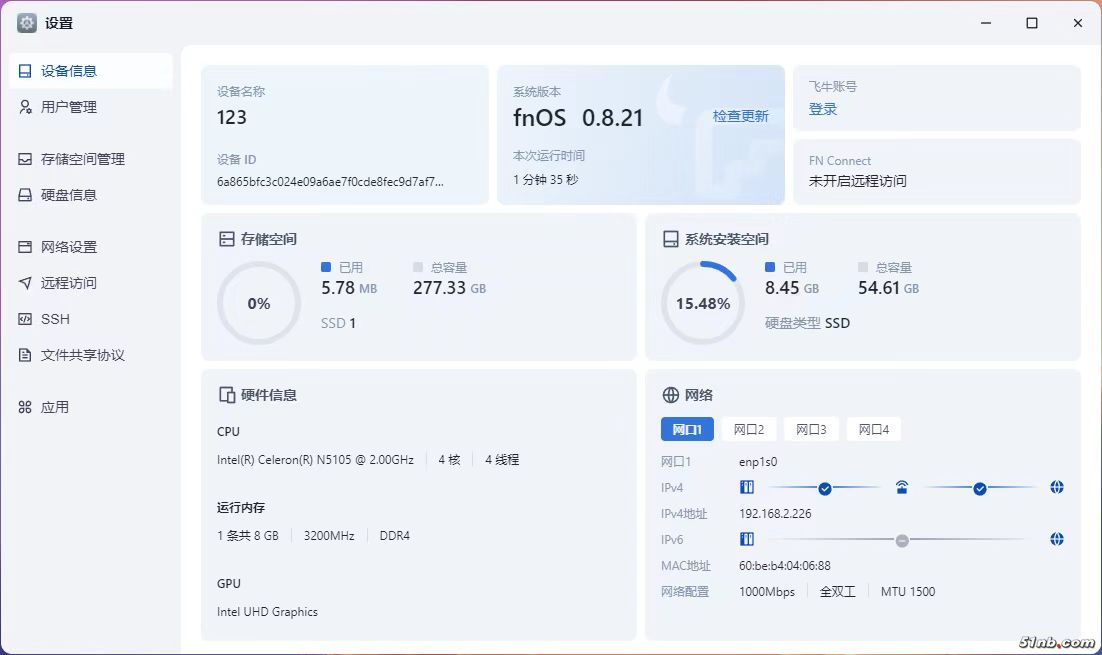Click the 0% storage usage ring
Screen dimensions: 1102x655
[x=259, y=303]
